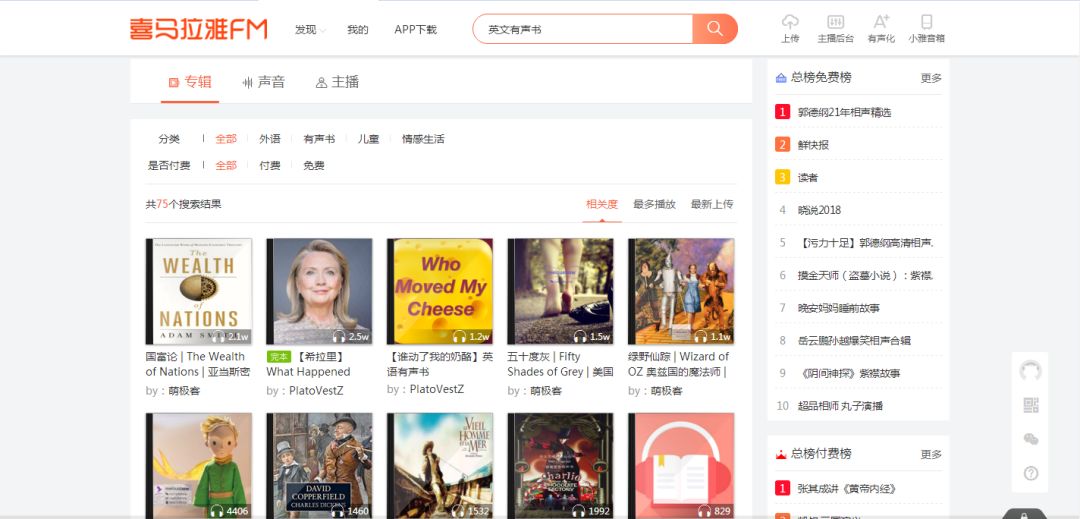Click the 有声化 A+ icon
The image size is (1080, 519).
[x=881, y=22]
